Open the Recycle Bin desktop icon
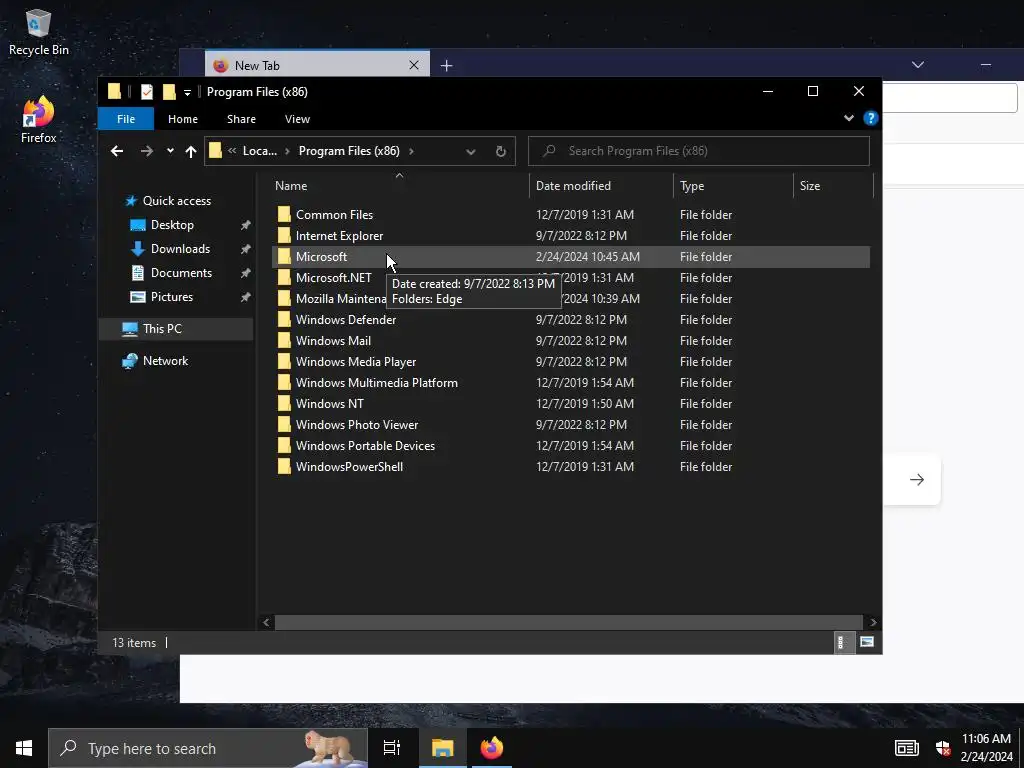The height and width of the screenshot is (768, 1024). click(x=38, y=33)
